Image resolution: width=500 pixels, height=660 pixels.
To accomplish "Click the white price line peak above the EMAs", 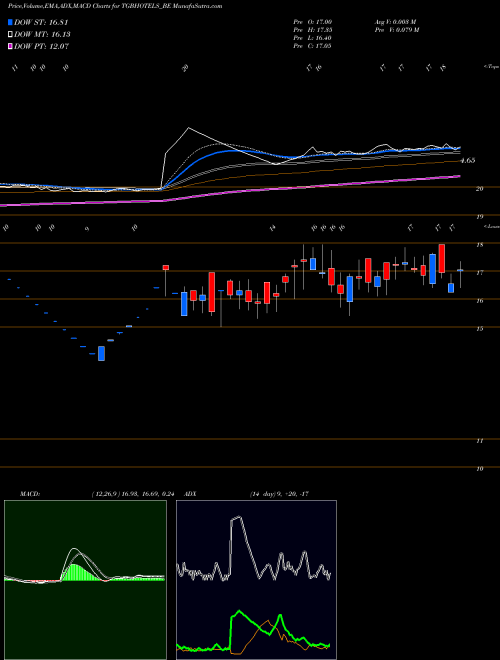I will (x=189, y=128).
